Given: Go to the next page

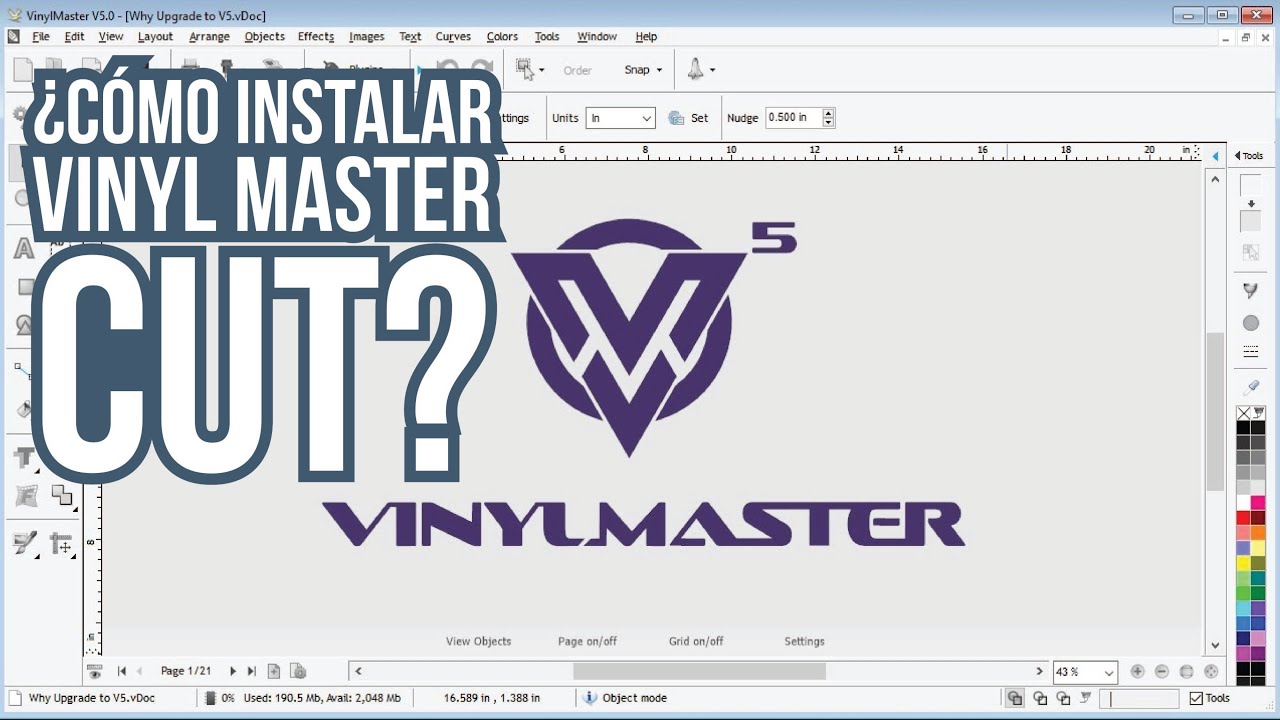Looking at the screenshot, I should point(233,671).
